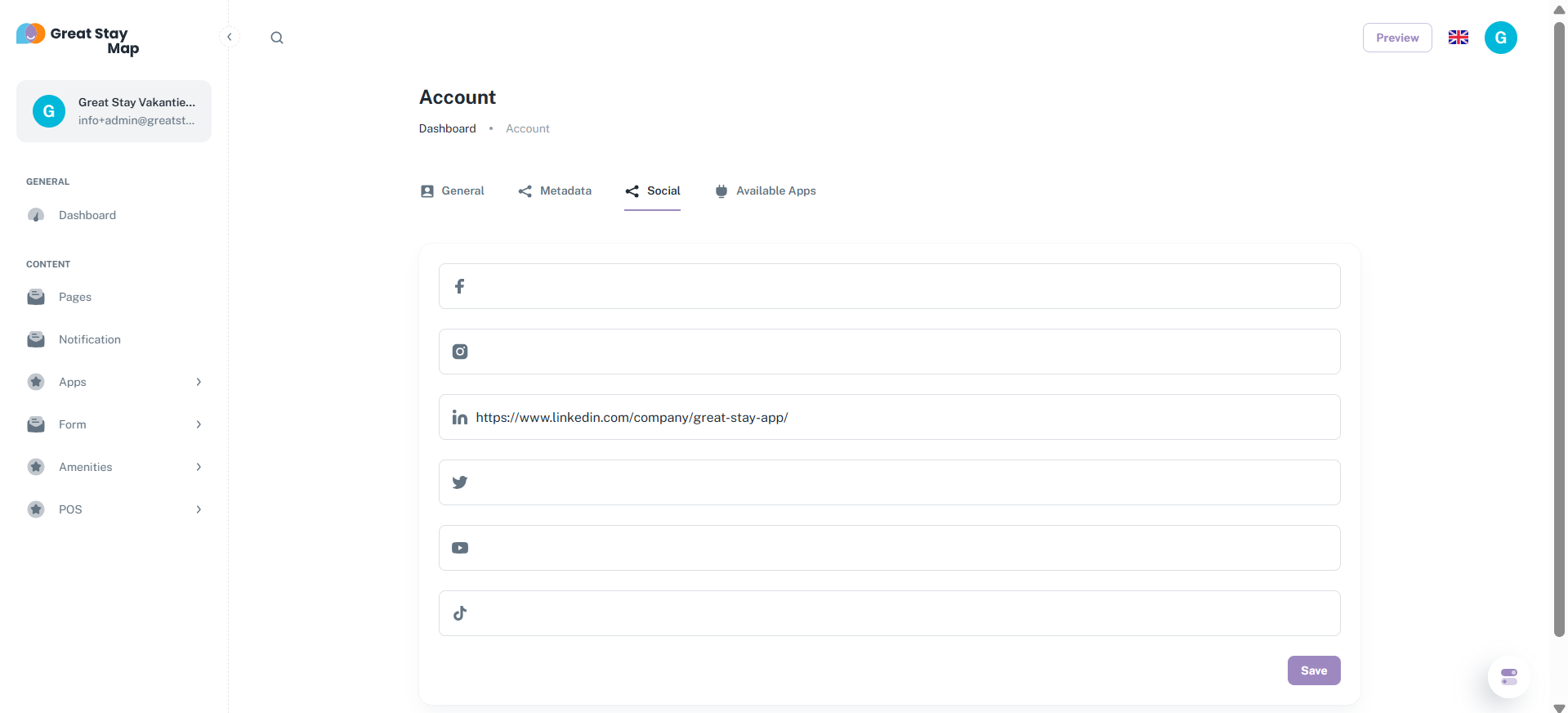Select the Social tab

tap(653, 191)
